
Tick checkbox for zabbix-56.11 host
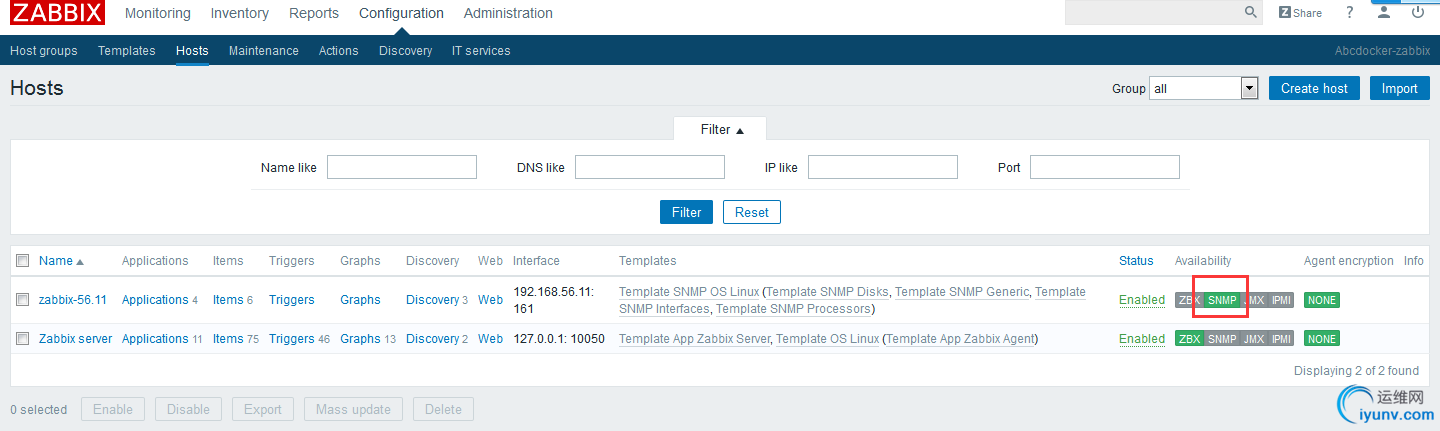click(x=23, y=300)
